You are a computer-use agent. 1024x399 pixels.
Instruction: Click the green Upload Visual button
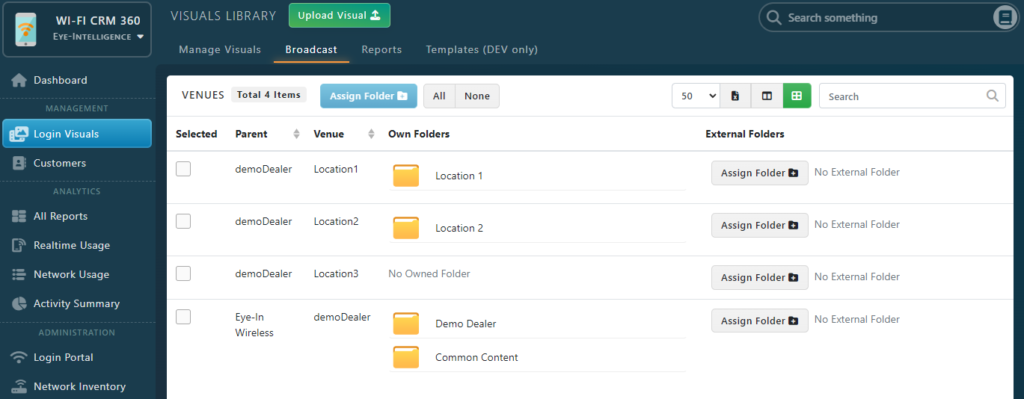[340, 16]
